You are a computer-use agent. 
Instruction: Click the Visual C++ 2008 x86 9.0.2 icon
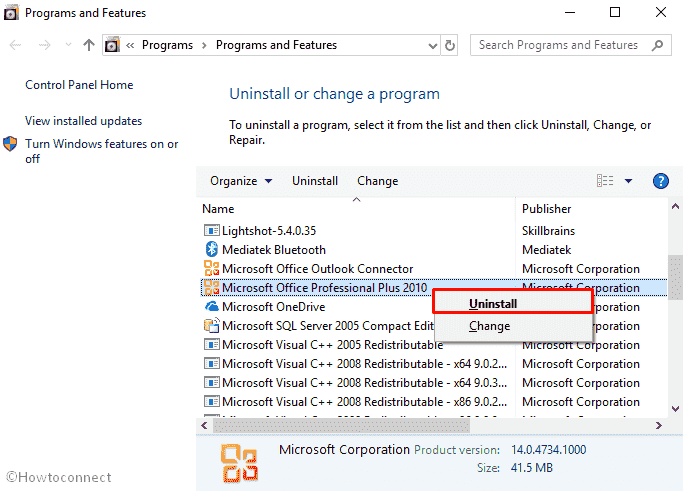(x=212, y=401)
